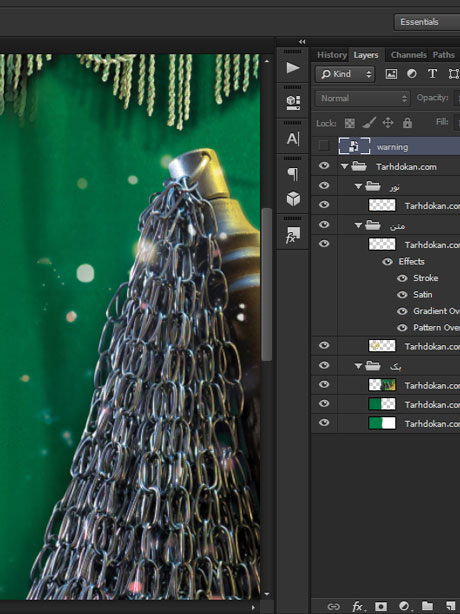Screen dimensions: 460x614
Task: Click the green-and-white filled layer thumbnail at bottom
Action: click(382, 423)
